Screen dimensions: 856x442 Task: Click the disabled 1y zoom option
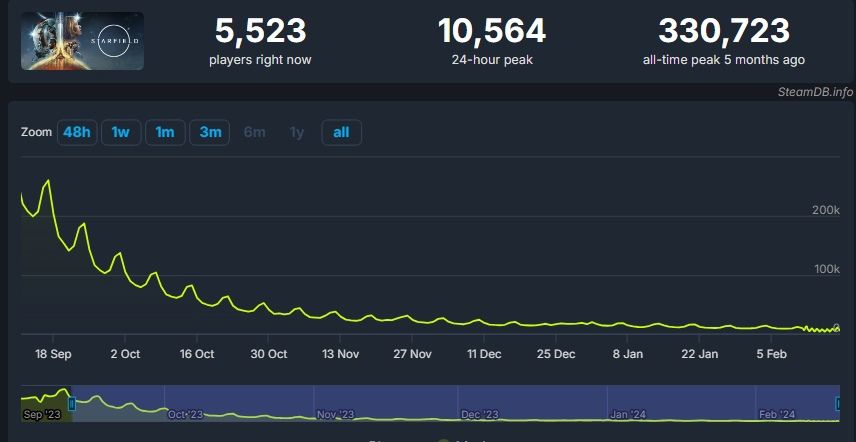point(296,132)
